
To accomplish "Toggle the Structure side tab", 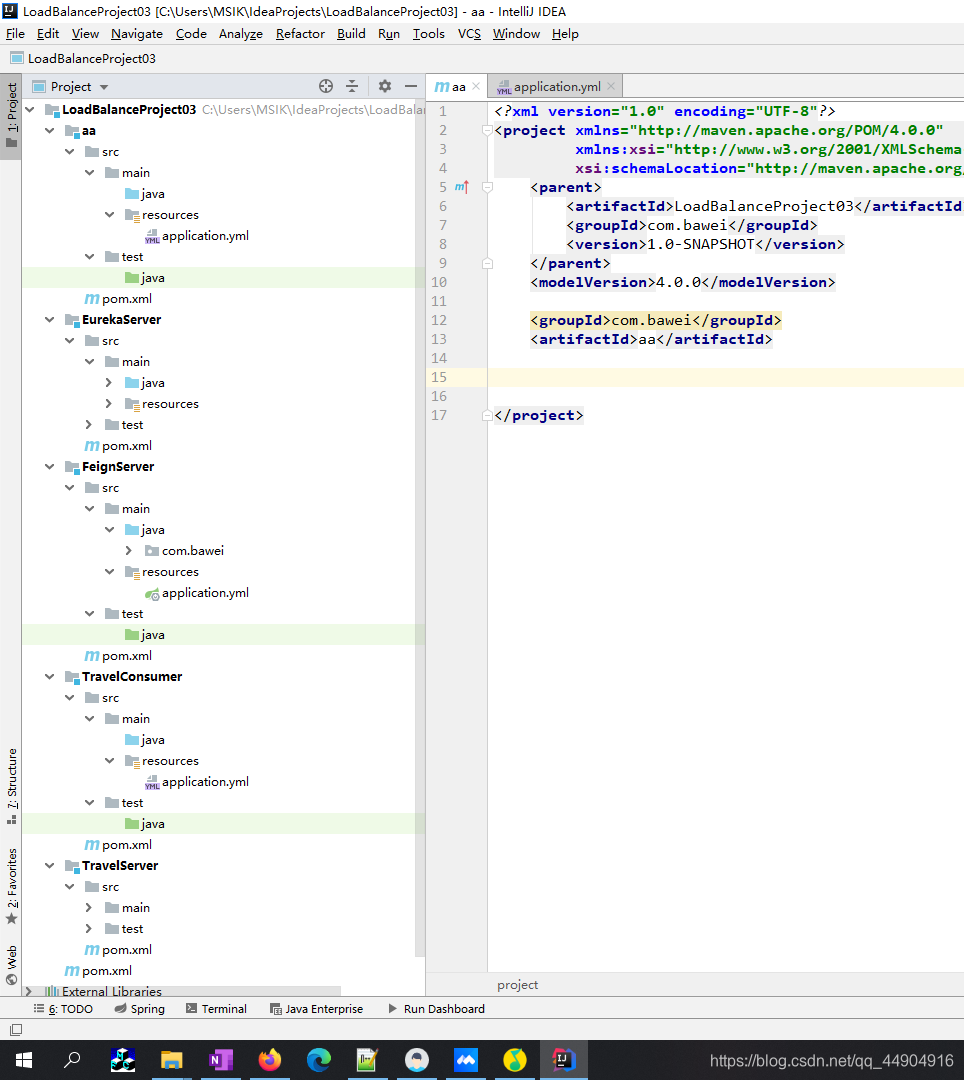I will tap(11, 785).
